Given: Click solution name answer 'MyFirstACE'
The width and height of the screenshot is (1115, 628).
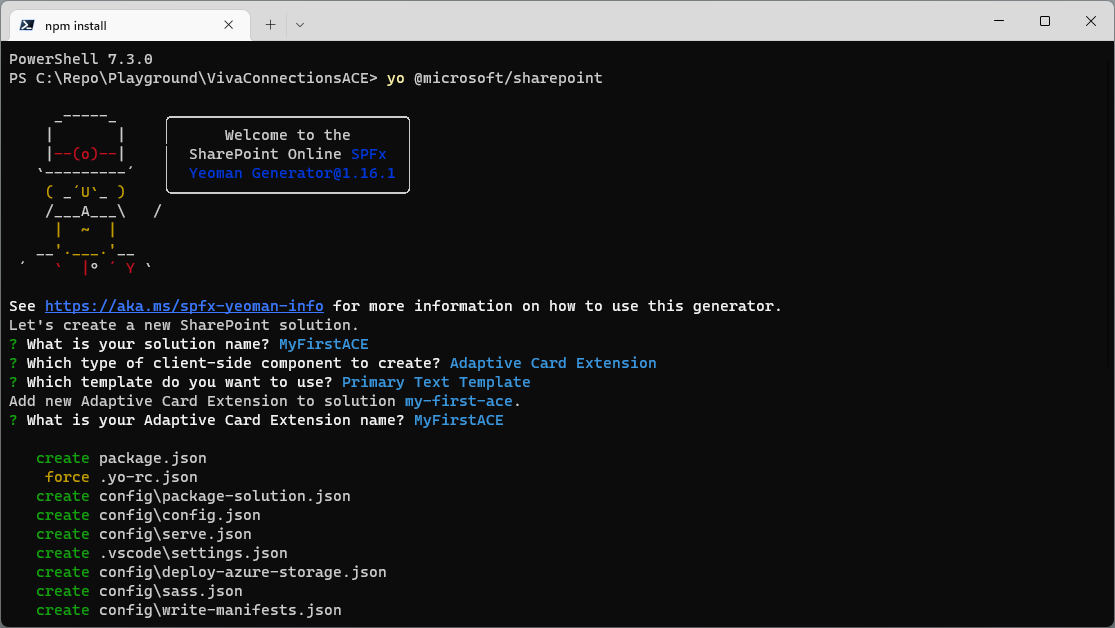Looking at the screenshot, I should click(x=324, y=344).
